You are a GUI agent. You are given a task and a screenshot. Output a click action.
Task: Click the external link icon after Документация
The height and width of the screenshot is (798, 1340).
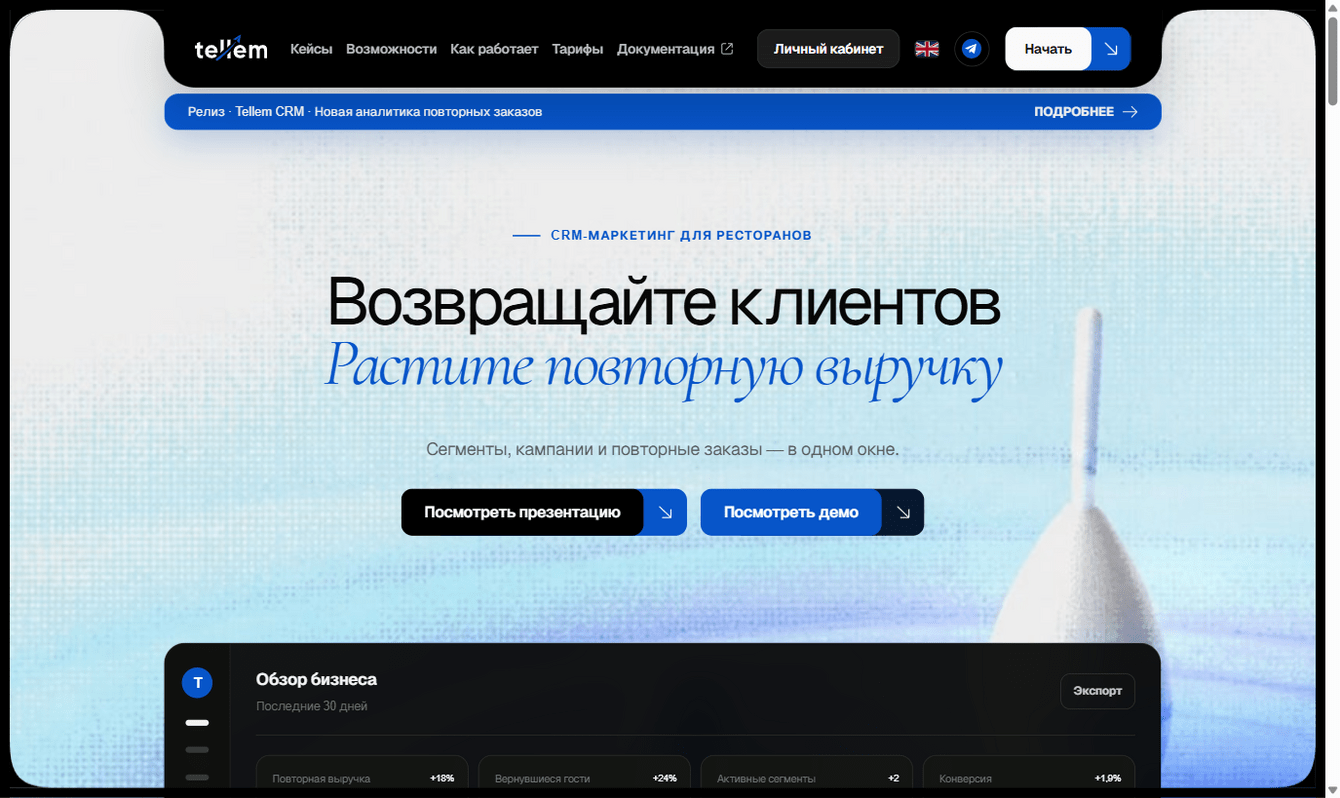pos(727,49)
